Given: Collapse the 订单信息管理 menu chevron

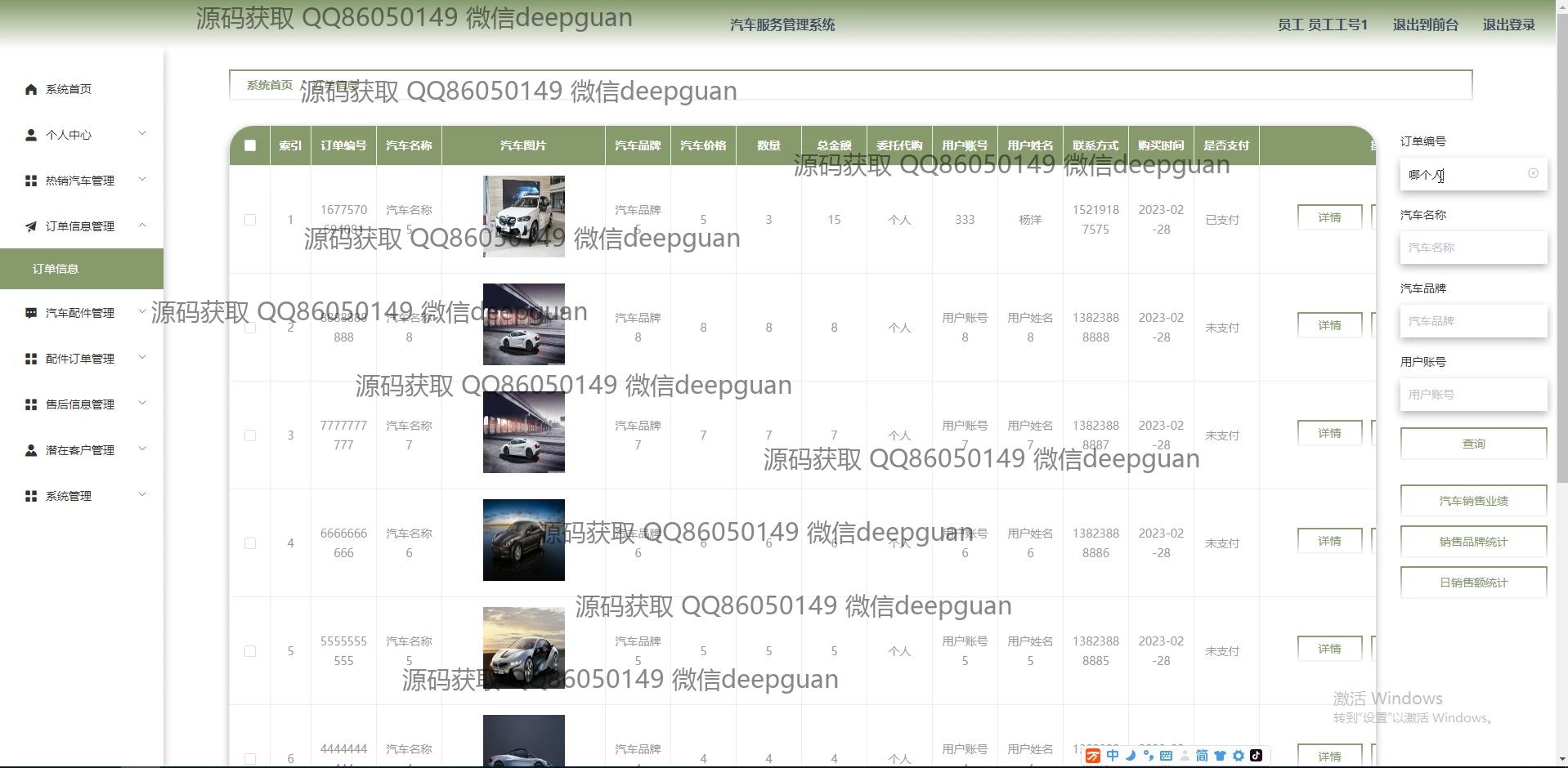Looking at the screenshot, I should [142, 225].
